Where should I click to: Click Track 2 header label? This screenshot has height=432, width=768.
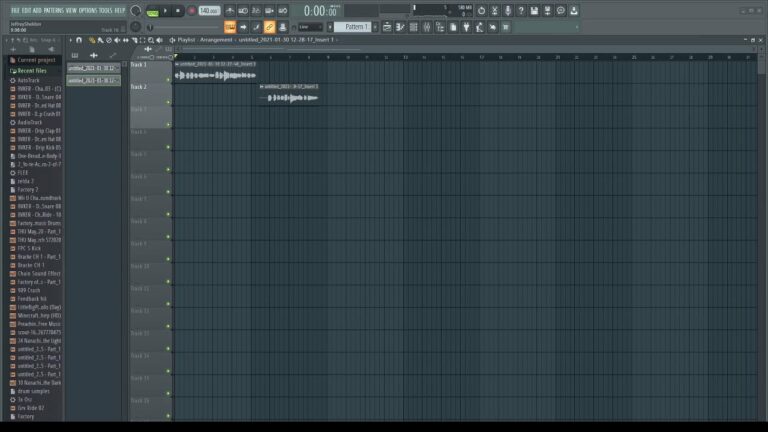click(x=139, y=87)
